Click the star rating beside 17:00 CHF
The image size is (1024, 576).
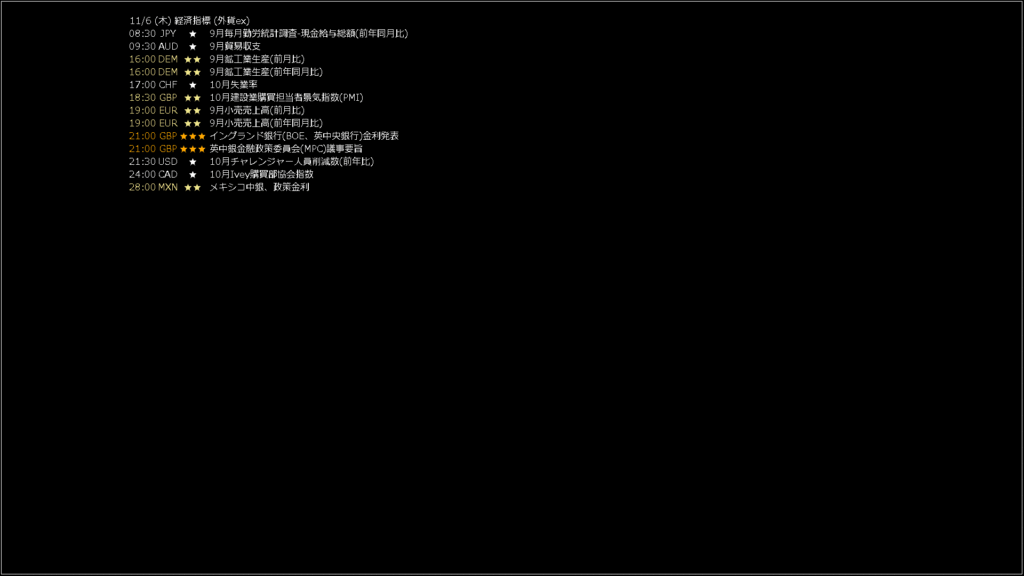click(193, 85)
